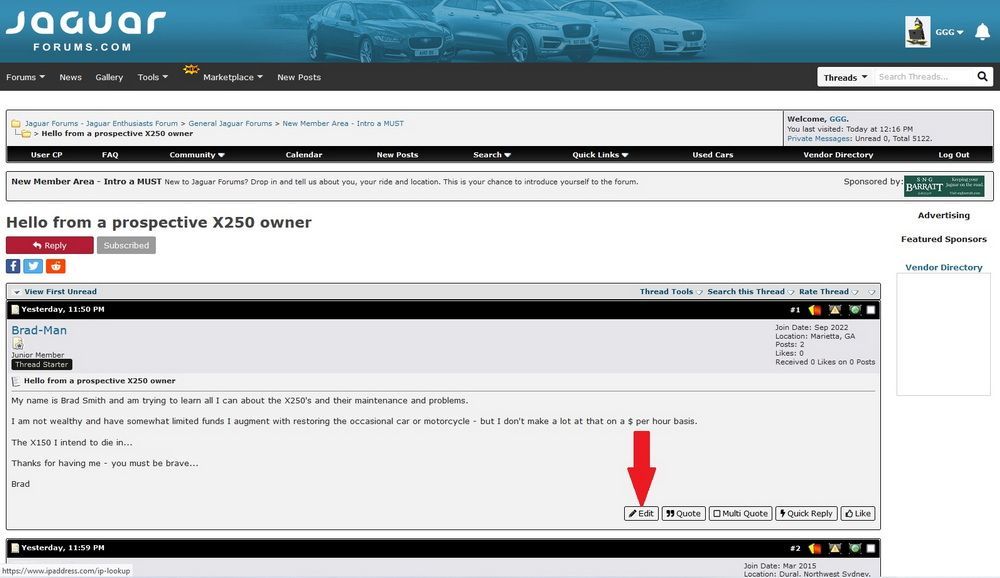
Task: Toggle Multi Quote for Brad-Man's post
Action: tap(741, 513)
